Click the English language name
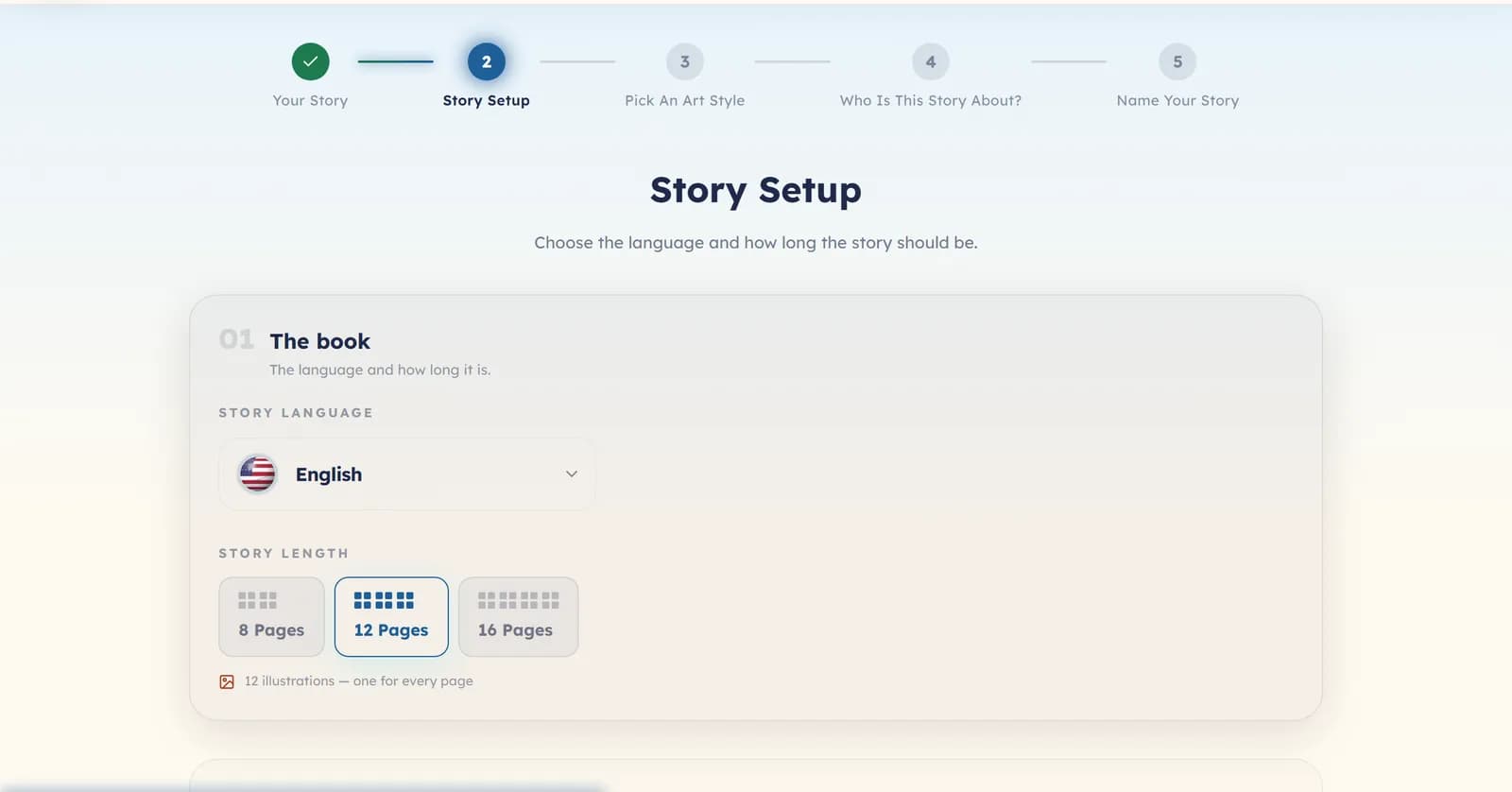Image resolution: width=1512 pixels, height=792 pixels. (329, 474)
